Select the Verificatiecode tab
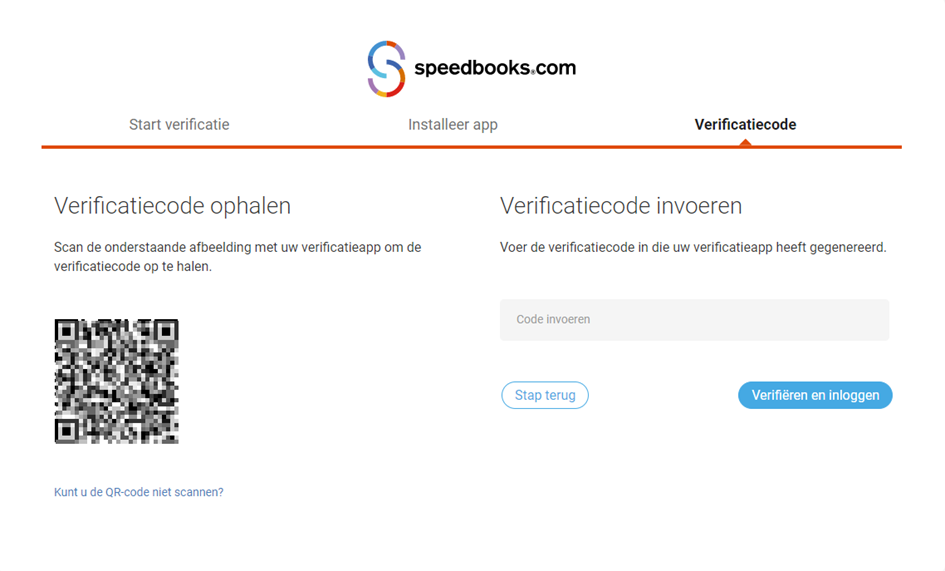Image resolution: width=945 pixels, height=571 pixels. [x=745, y=125]
